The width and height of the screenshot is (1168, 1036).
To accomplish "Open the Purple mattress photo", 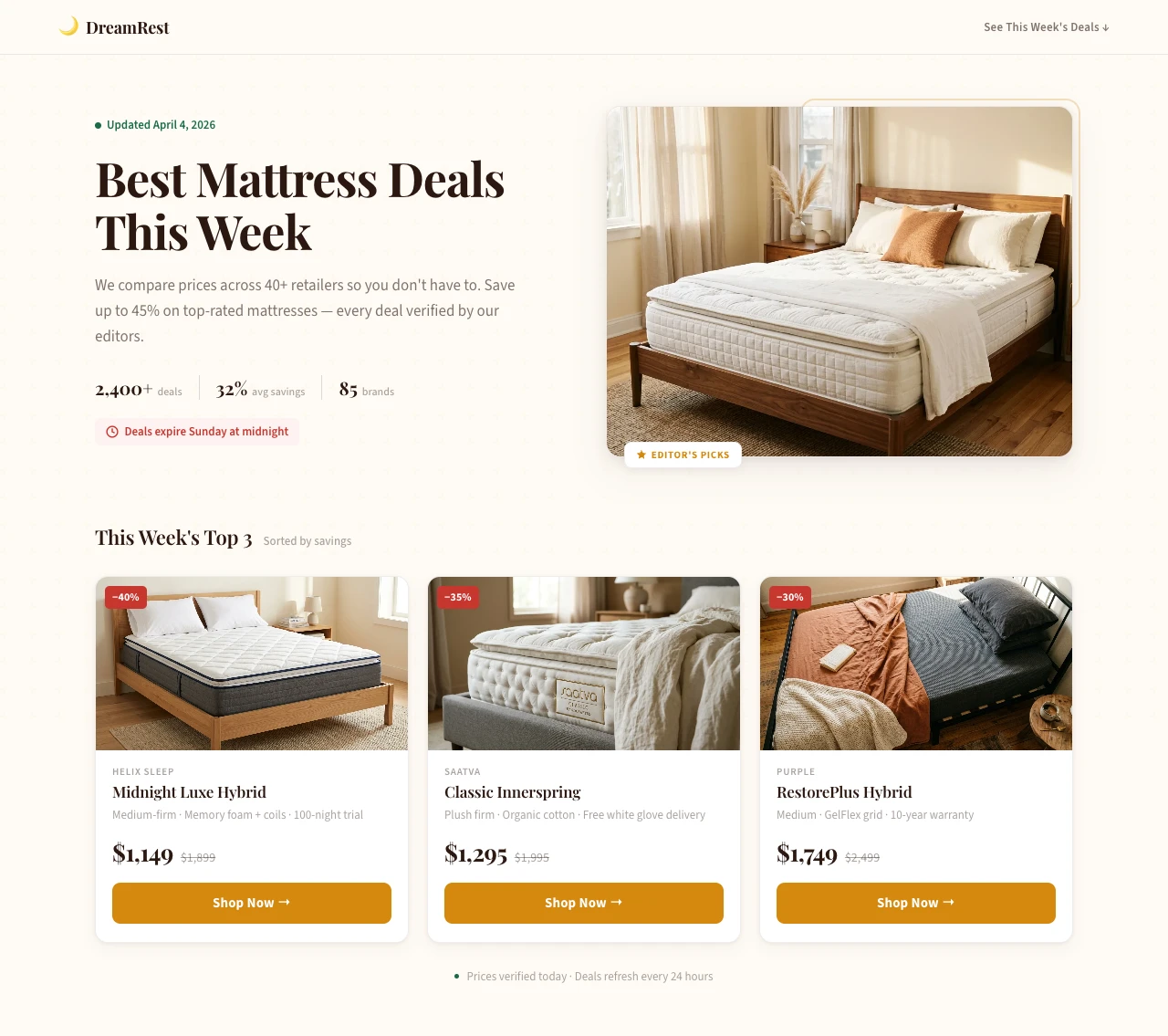I will [916, 664].
